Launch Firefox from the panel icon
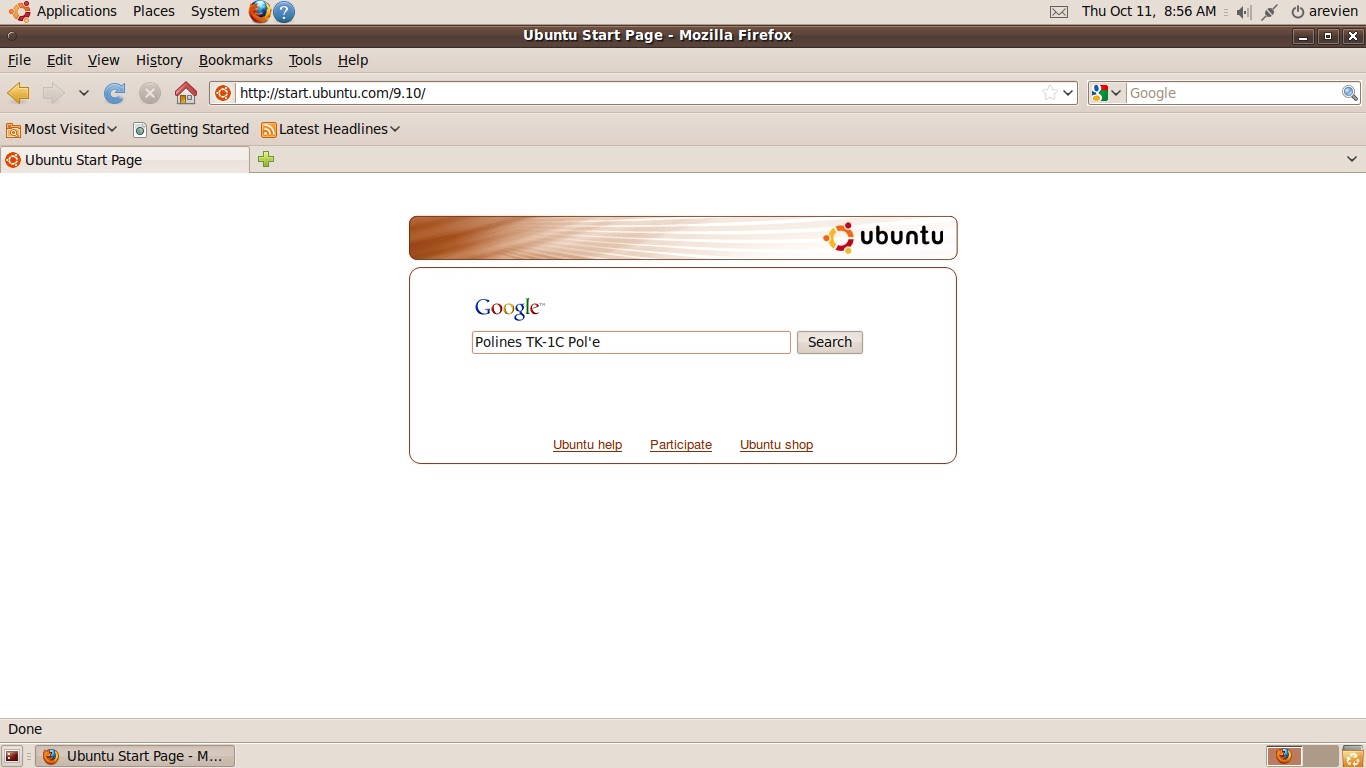 260,12
